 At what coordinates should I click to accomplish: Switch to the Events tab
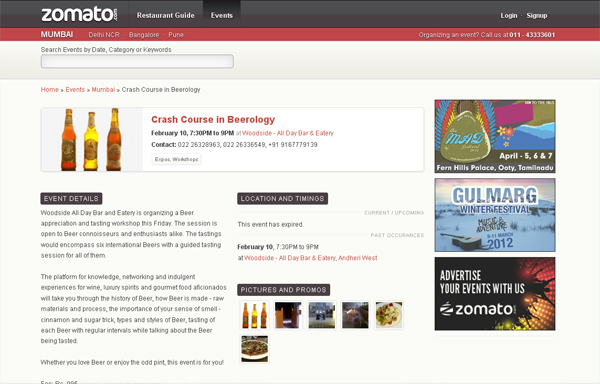pyautogui.click(x=222, y=15)
